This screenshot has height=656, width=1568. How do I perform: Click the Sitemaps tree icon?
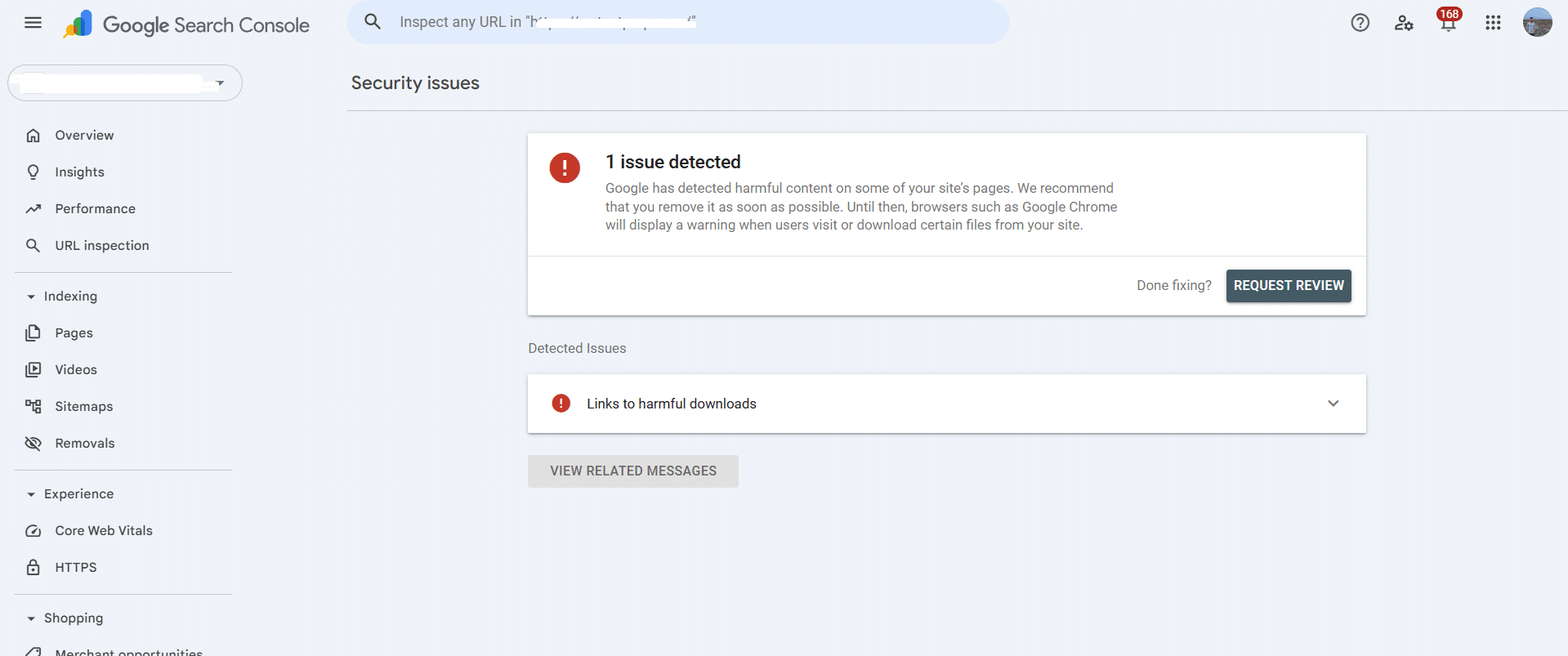point(33,407)
